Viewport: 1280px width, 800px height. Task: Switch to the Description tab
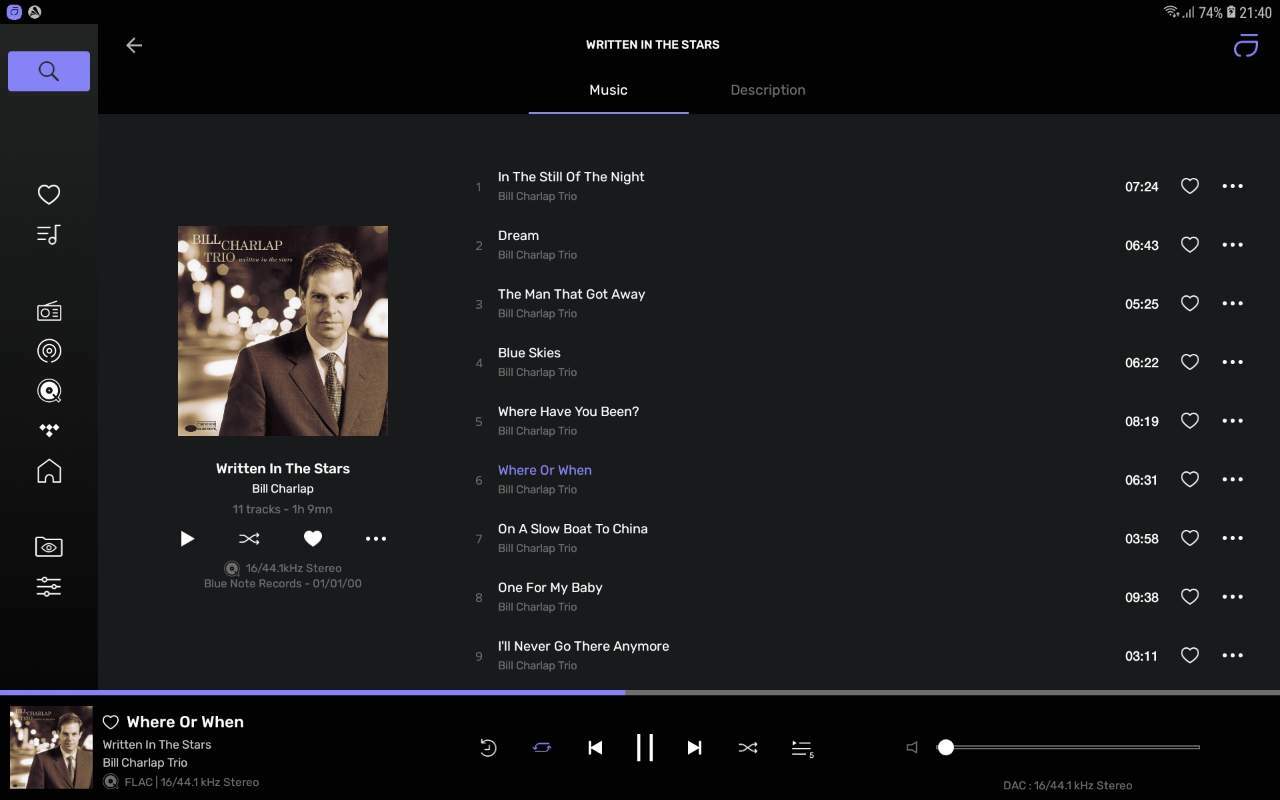(x=768, y=90)
